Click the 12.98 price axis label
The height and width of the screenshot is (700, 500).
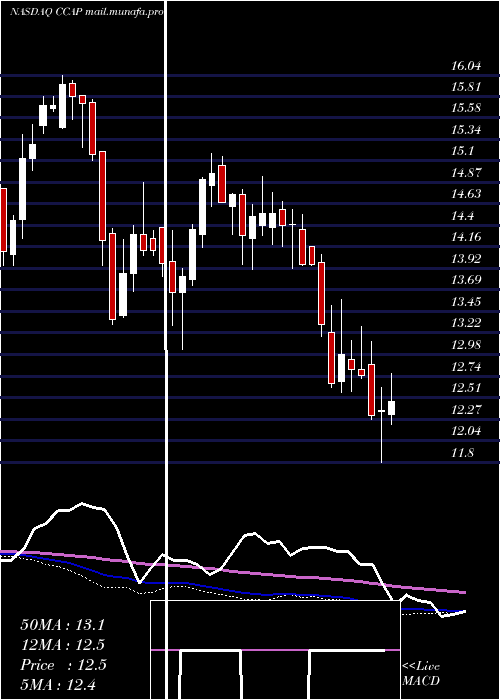click(x=466, y=345)
